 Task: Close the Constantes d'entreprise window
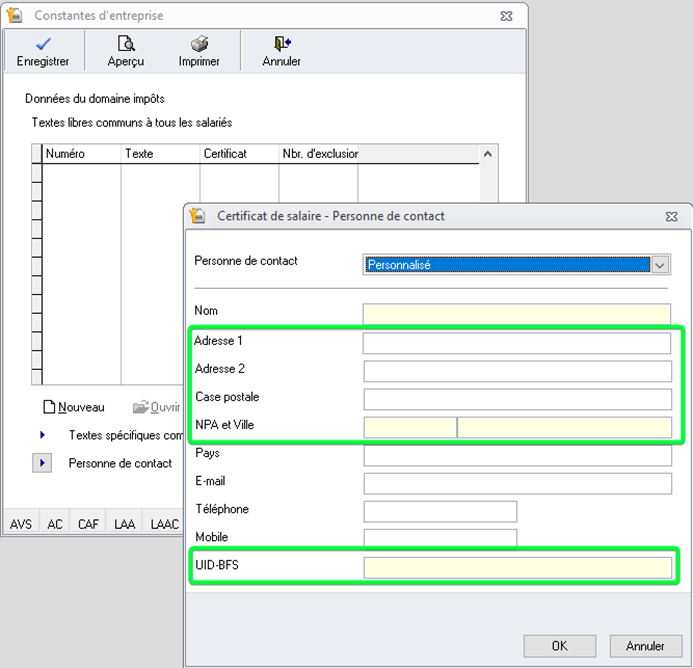pos(509,16)
